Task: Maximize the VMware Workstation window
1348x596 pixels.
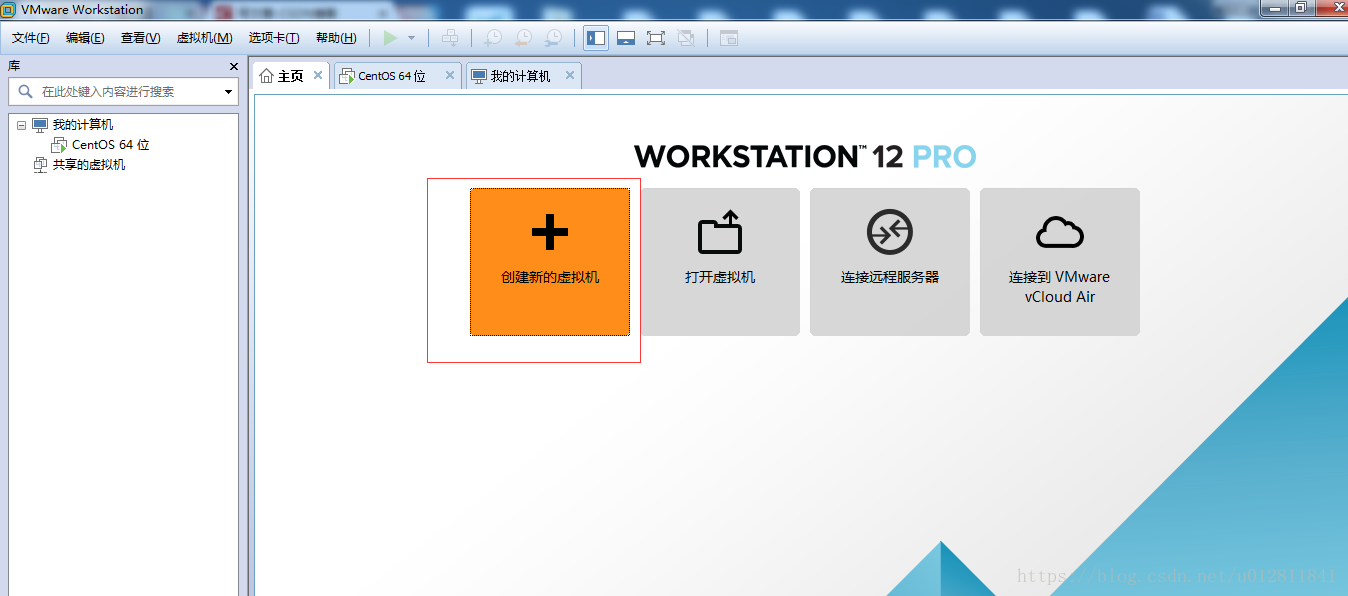Action: [x=1300, y=8]
